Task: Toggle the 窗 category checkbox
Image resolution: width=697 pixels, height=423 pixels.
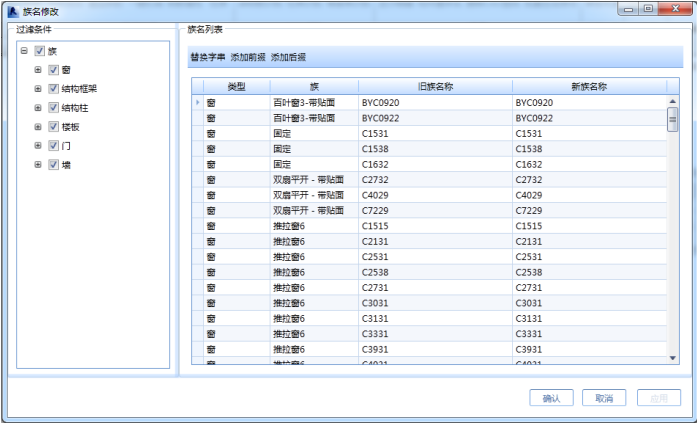Action: [53, 70]
